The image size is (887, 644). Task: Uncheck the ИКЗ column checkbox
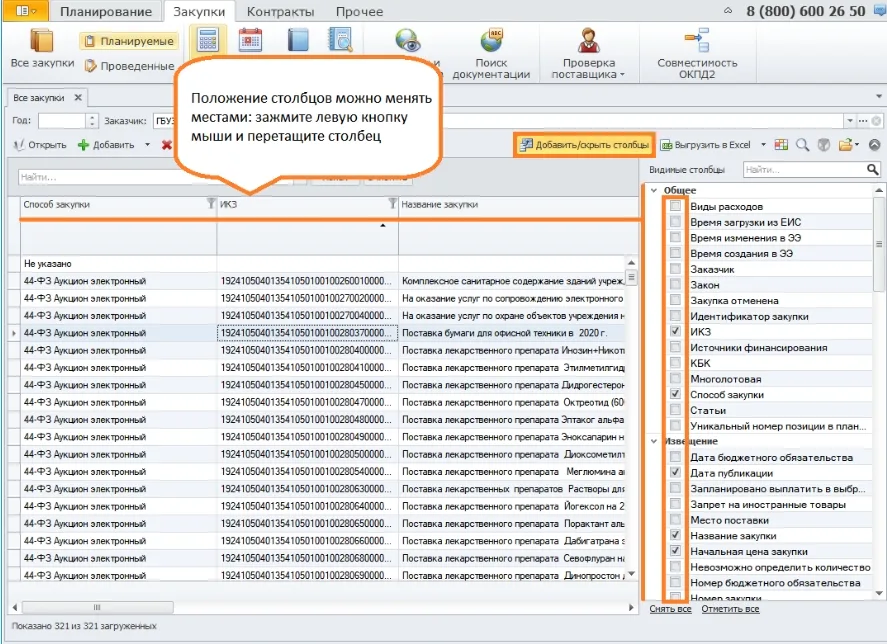[675, 331]
